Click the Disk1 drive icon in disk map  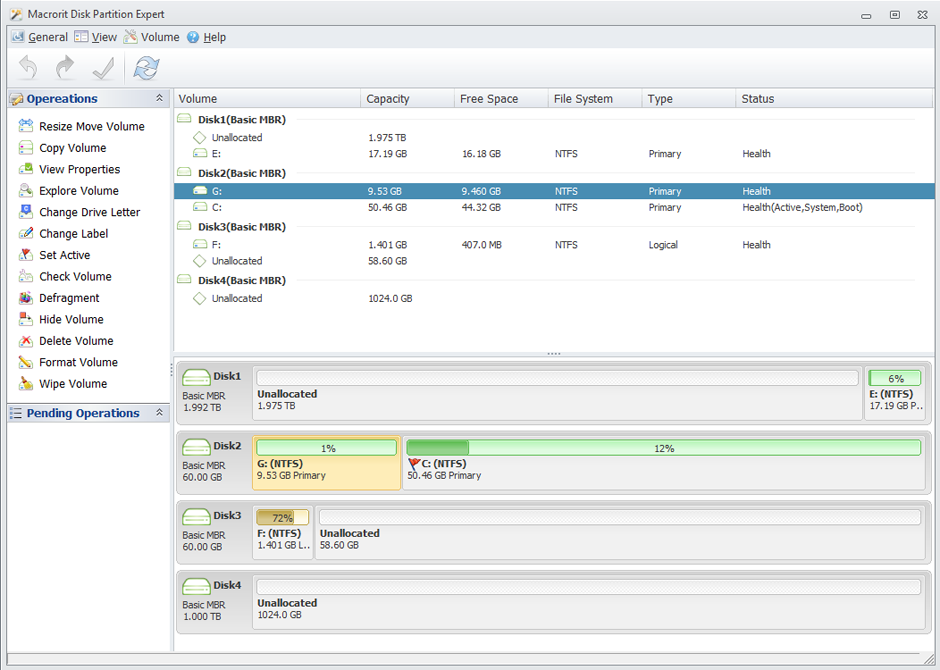pos(196,378)
